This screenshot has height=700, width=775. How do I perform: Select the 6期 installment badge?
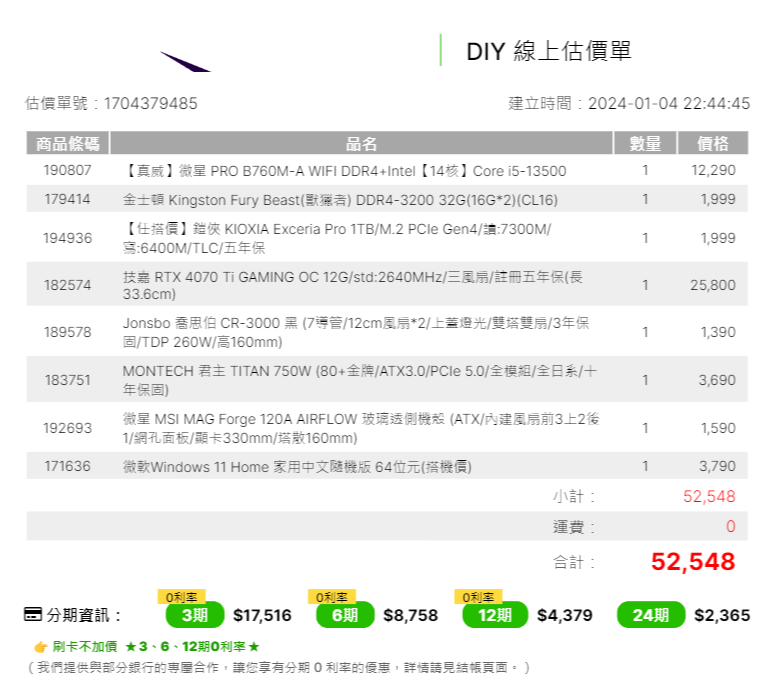click(x=345, y=615)
